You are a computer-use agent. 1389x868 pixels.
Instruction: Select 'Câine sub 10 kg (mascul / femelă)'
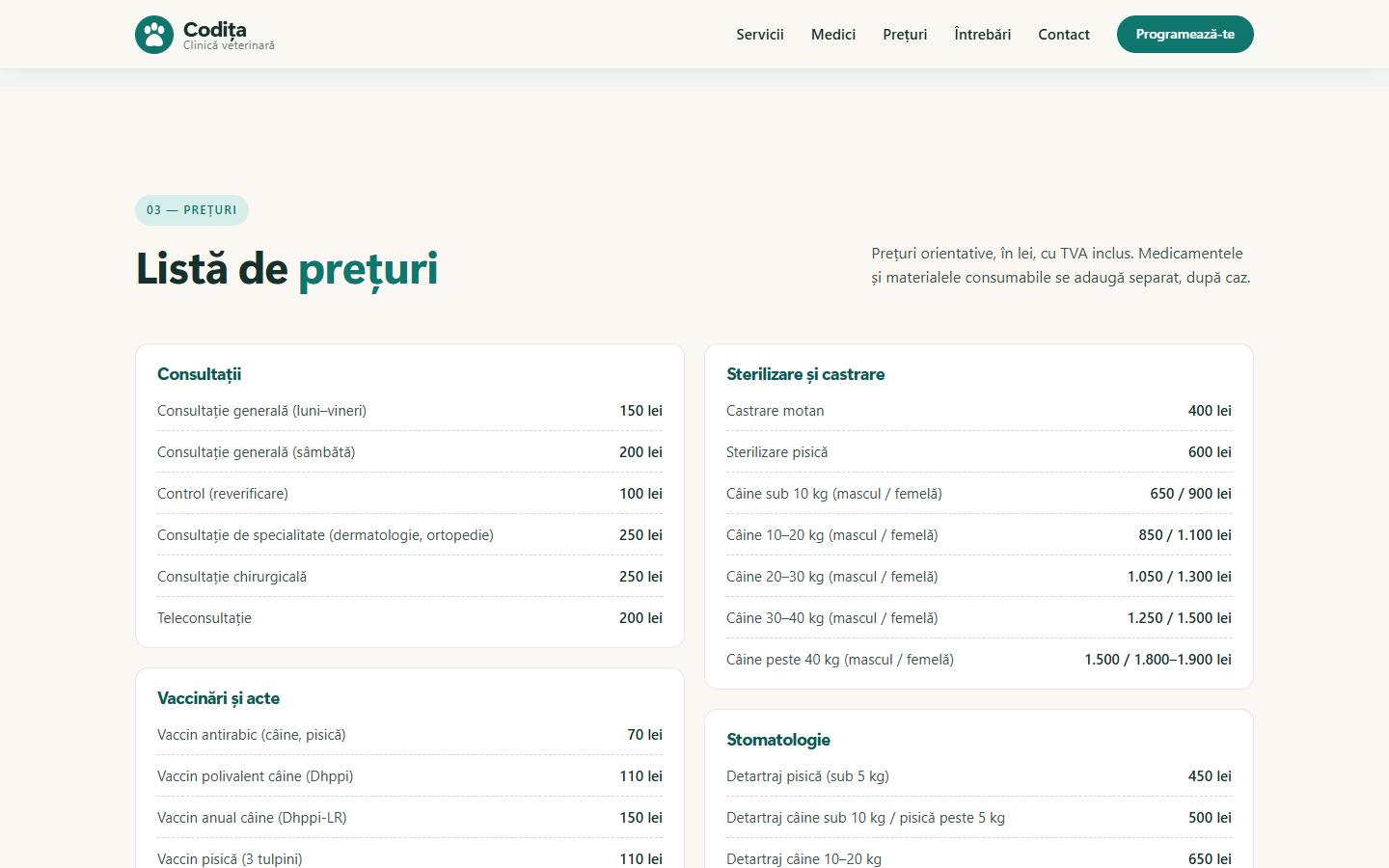coord(834,494)
